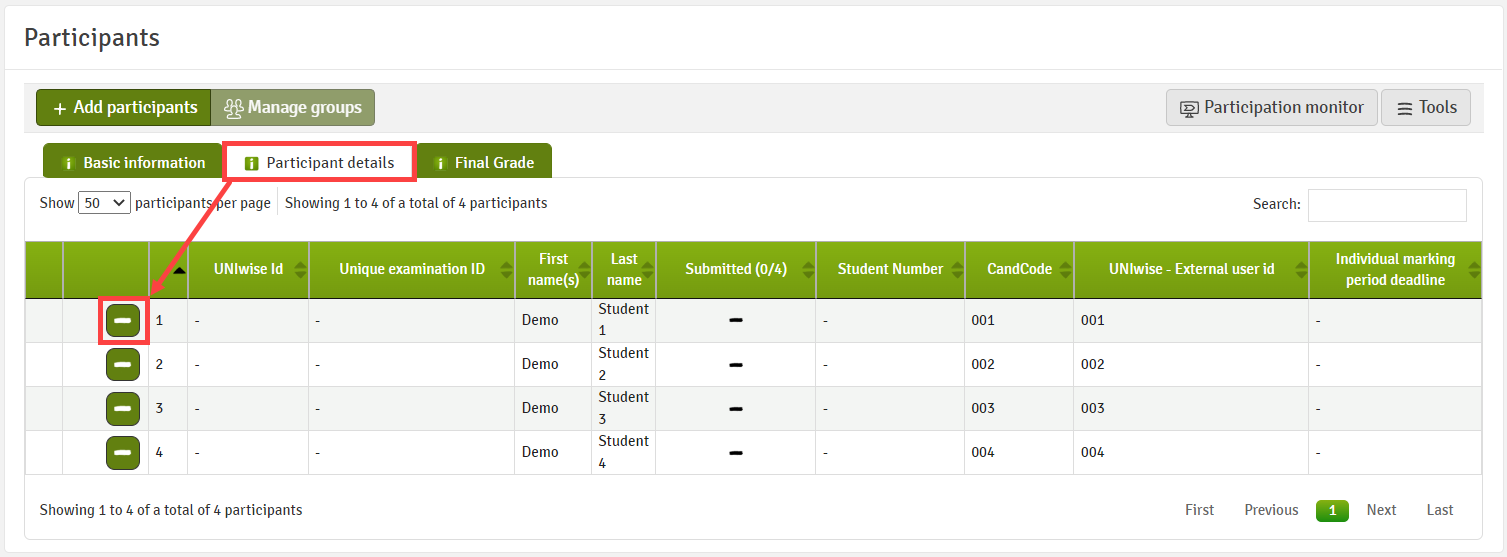The height and width of the screenshot is (557, 1507).
Task: Go to the First page
Action: [x=1199, y=510]
